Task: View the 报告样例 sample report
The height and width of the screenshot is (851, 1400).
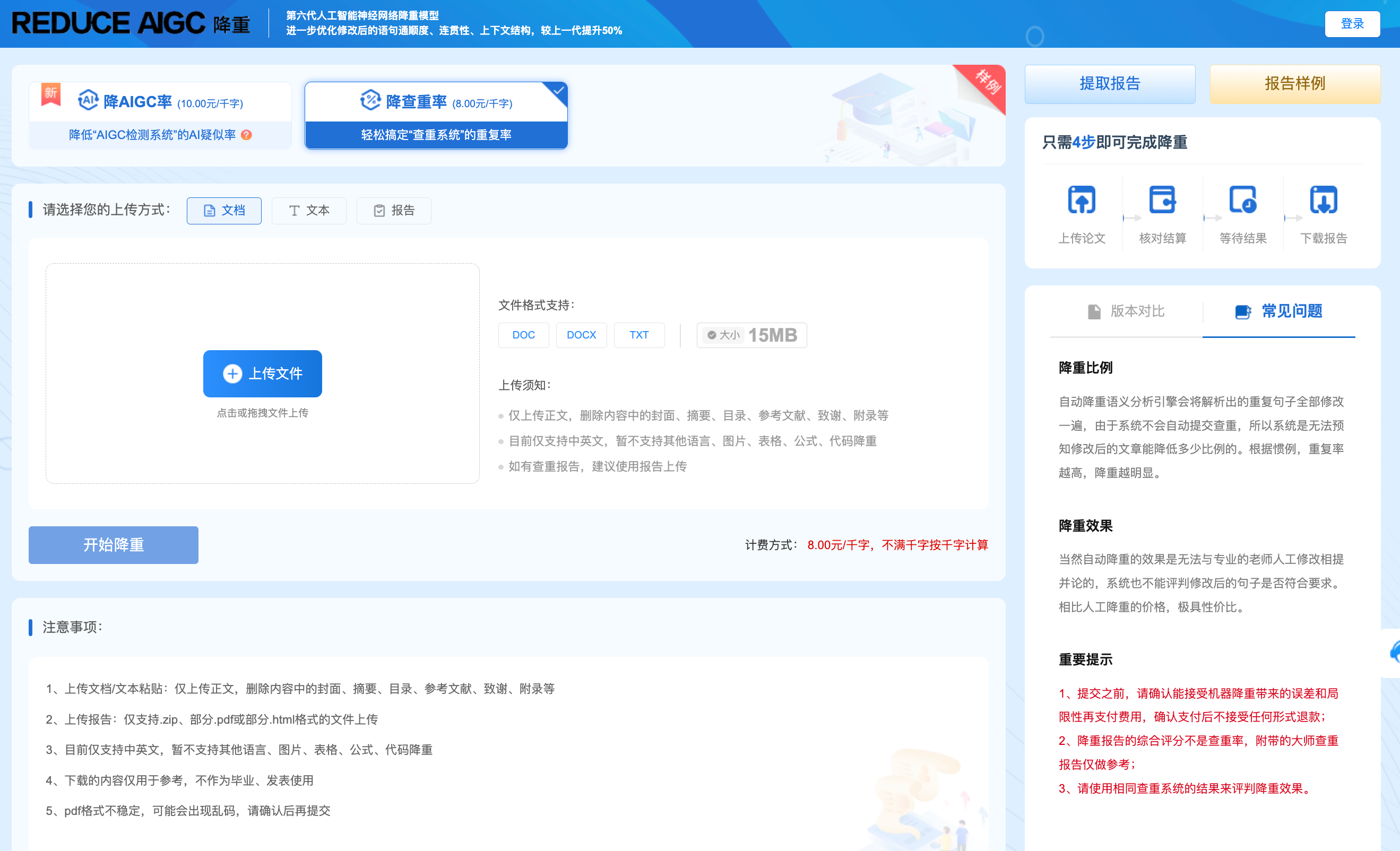Action: coord(1294,84)
